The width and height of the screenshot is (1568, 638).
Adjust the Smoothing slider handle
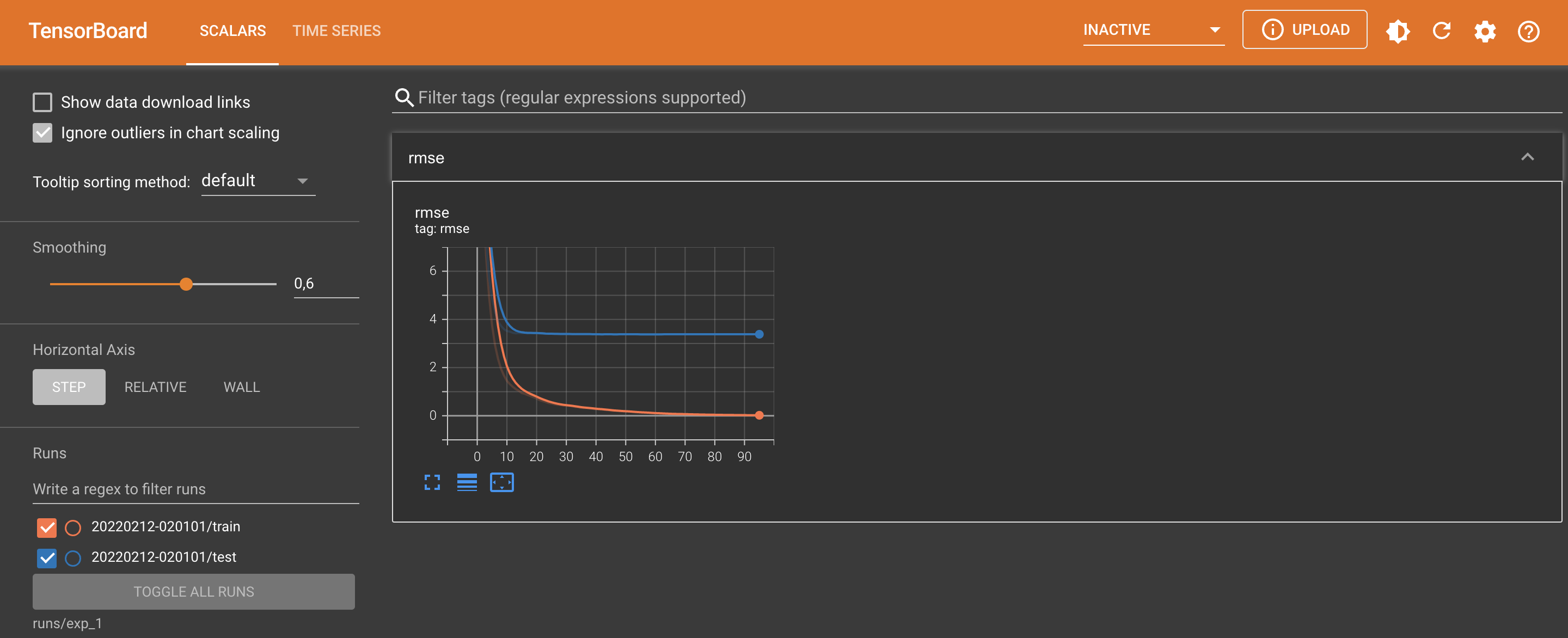187,284
